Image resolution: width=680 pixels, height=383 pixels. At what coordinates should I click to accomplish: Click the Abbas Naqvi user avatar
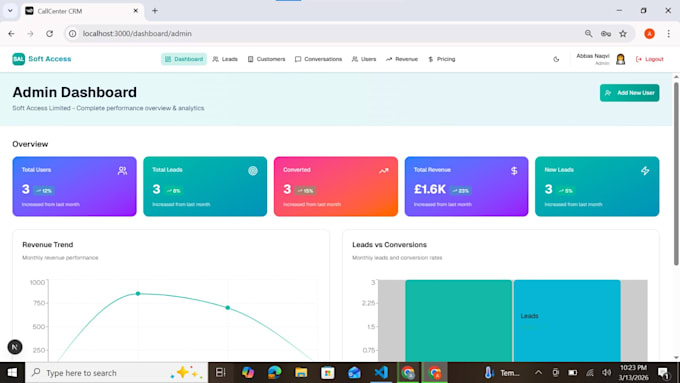click(620, 59)
